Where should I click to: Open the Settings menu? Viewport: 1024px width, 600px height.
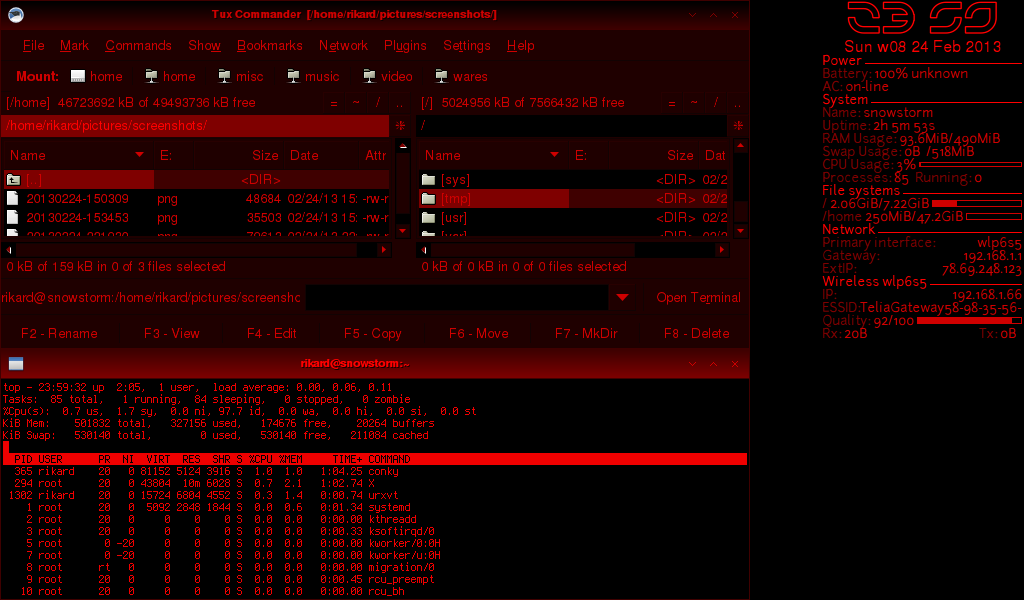[467, 46]
